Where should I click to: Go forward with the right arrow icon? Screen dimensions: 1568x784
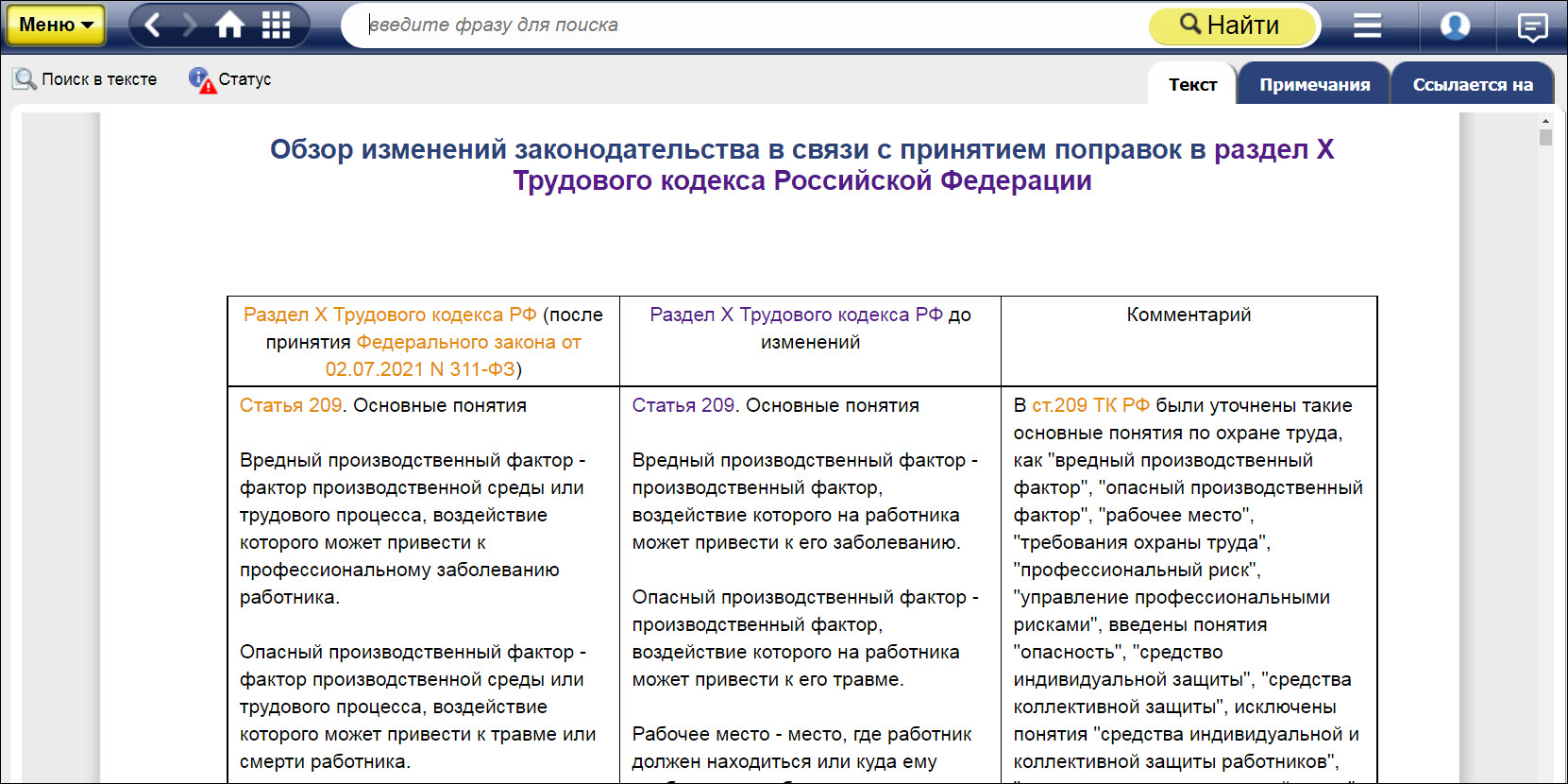pyautogui.click(x=190, y=26)
